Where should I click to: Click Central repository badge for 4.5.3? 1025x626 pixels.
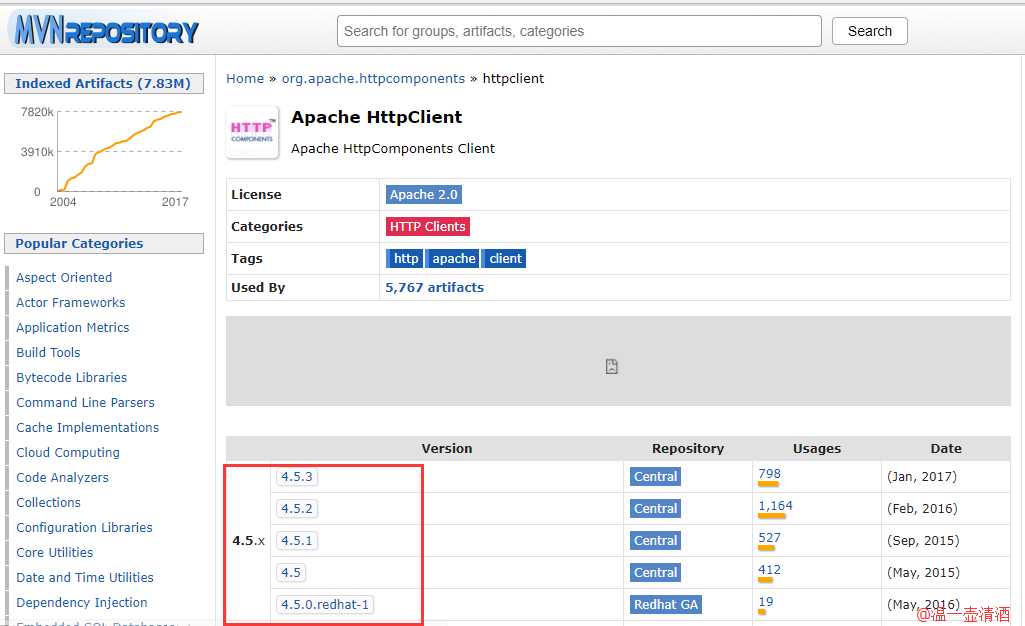[656, 476]
